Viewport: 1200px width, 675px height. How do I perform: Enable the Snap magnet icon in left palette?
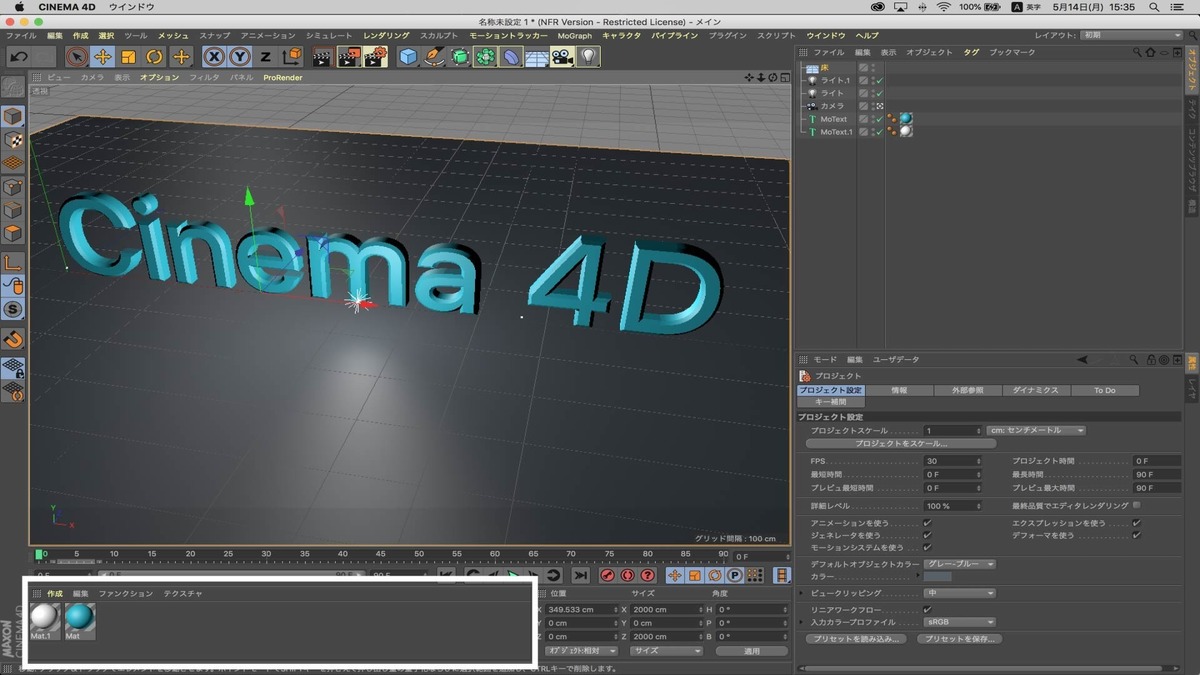[x=13, y=339]
